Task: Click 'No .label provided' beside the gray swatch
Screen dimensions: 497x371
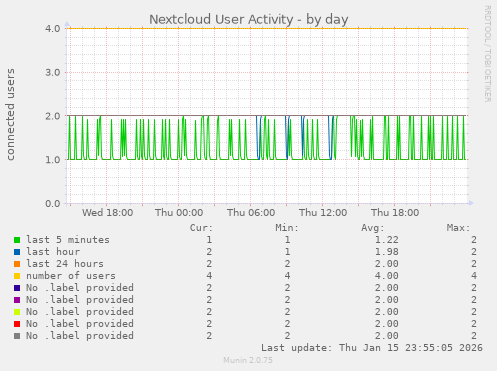Action: point(80,336)
